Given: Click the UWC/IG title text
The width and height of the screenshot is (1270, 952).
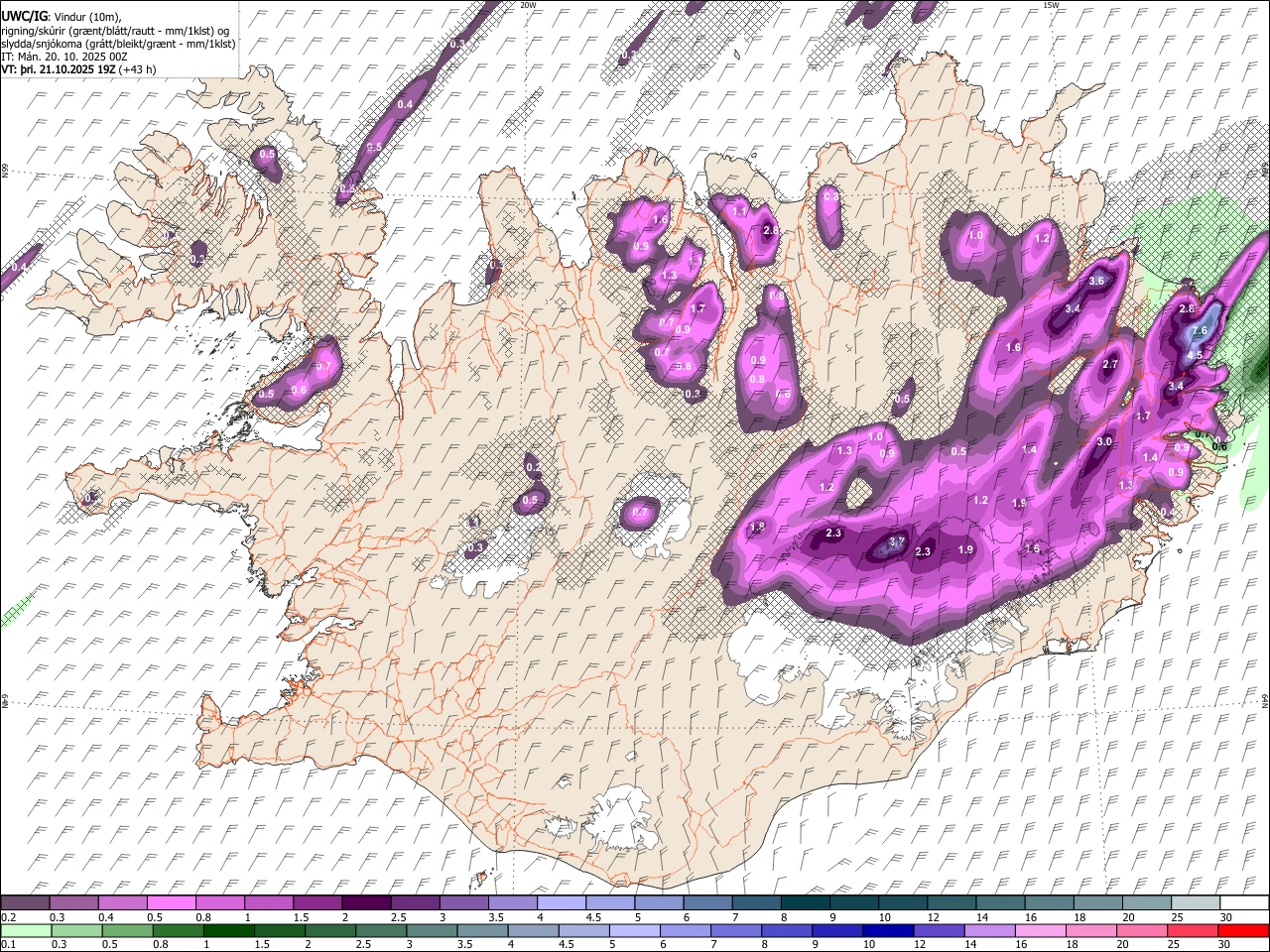Looking at the screenshot, I should 25,17.
